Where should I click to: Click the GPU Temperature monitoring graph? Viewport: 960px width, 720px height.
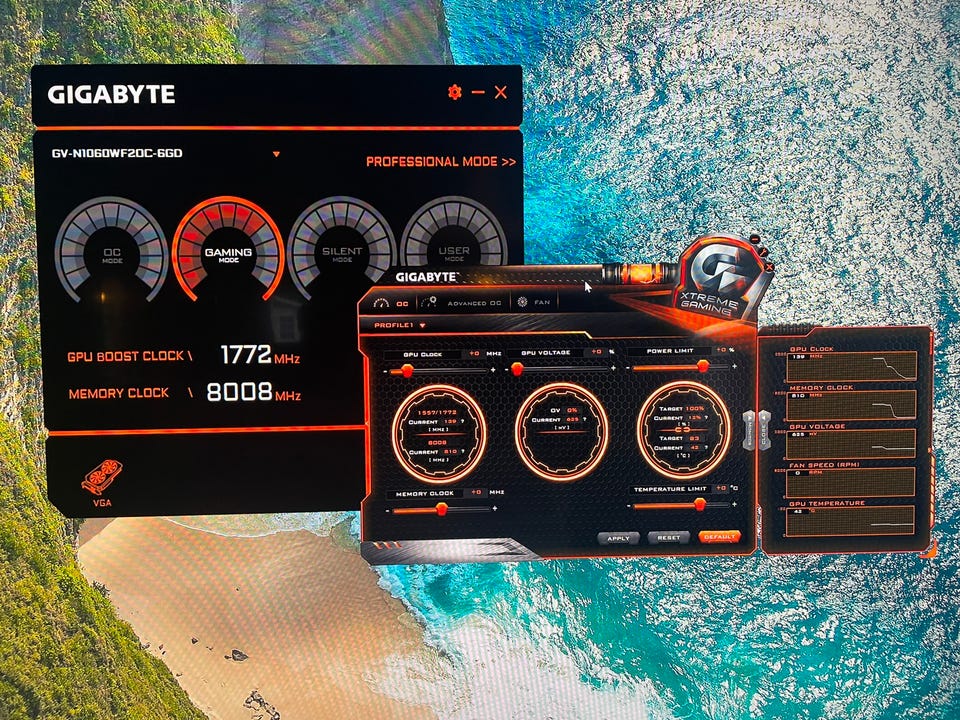850,521
